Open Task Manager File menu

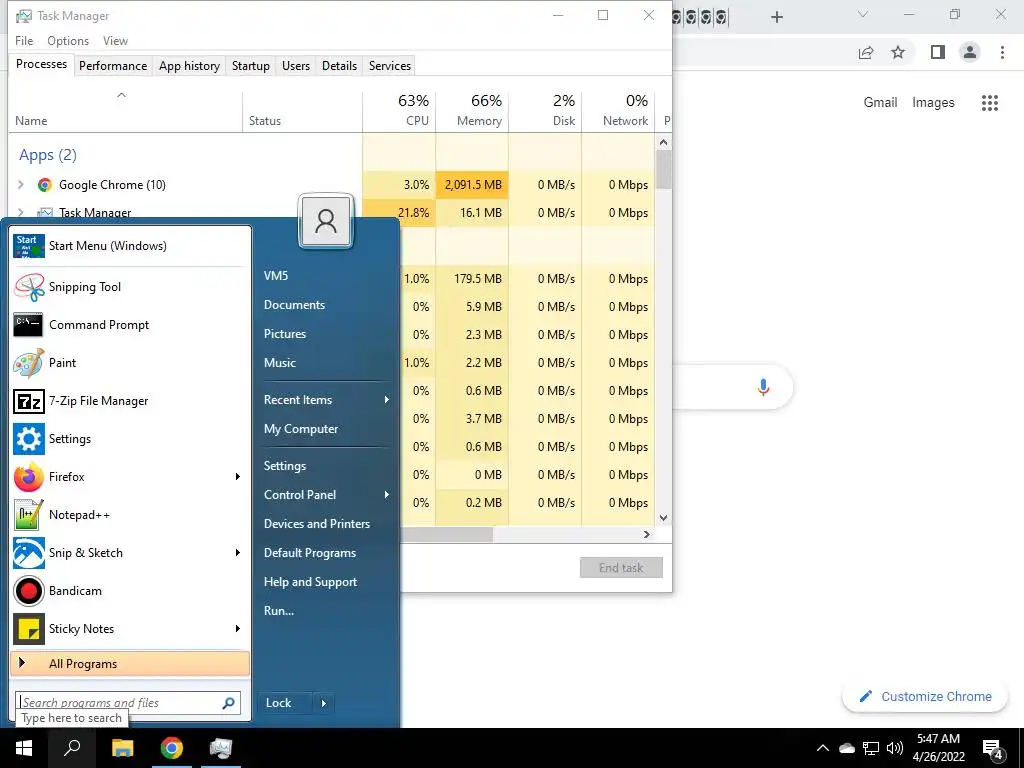point(24,40)
